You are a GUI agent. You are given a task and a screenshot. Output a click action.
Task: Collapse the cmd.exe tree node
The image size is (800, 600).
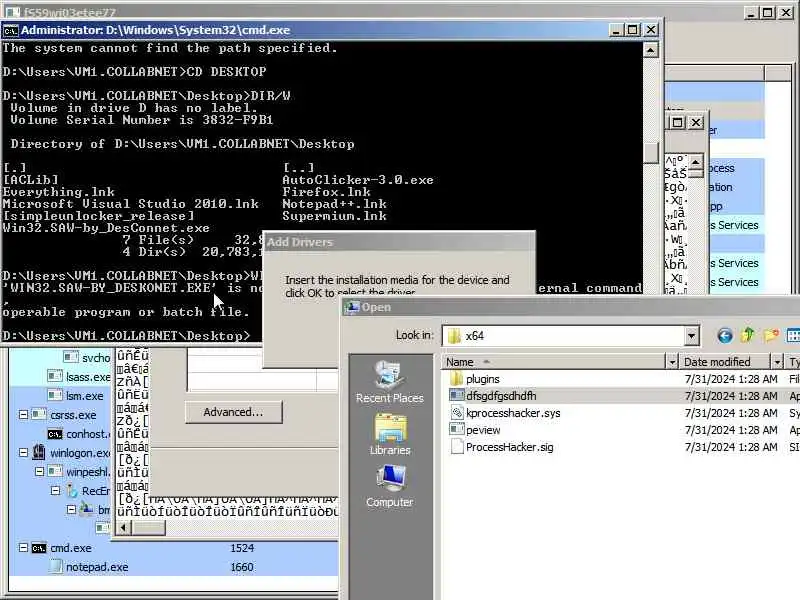pyautogui.click(x=23, y=547)
